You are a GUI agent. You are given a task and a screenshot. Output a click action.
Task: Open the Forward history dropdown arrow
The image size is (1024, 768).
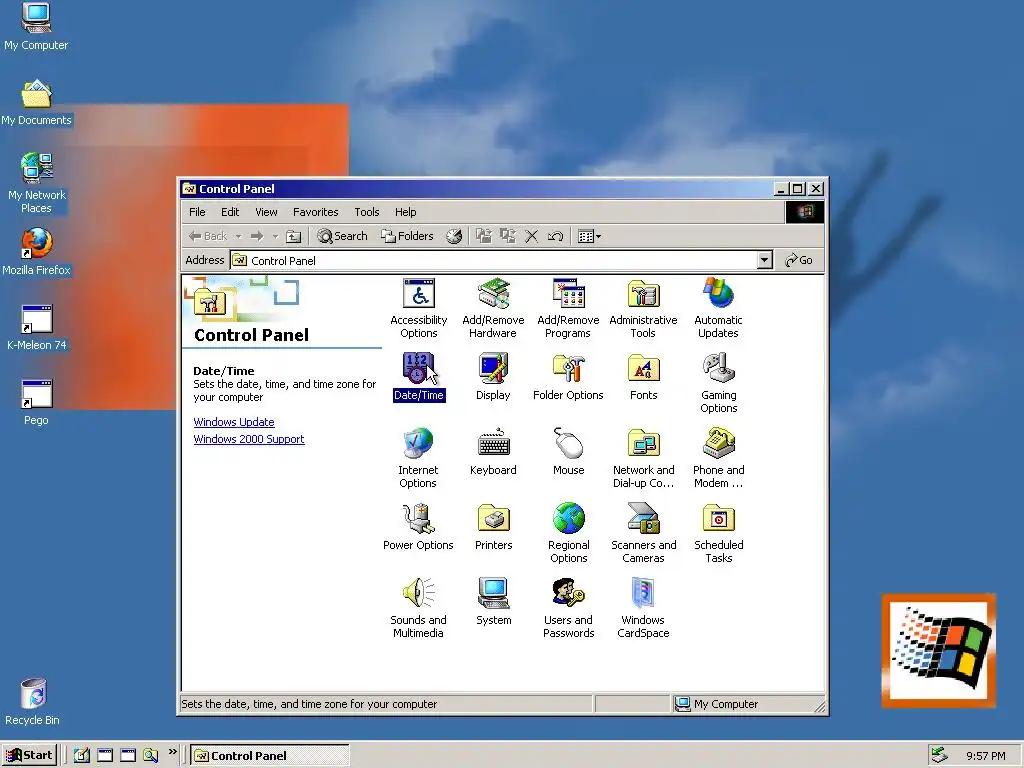(275, 236)
